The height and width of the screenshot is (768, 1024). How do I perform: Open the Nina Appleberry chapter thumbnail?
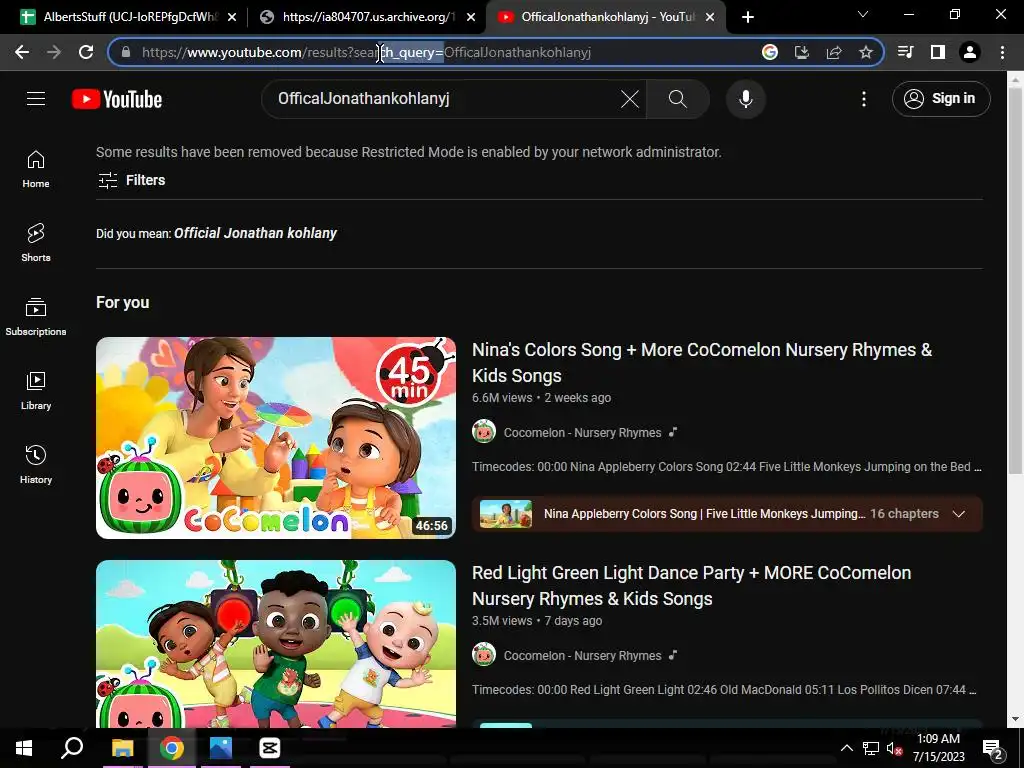pyautogui.click(x=506, y=514)
